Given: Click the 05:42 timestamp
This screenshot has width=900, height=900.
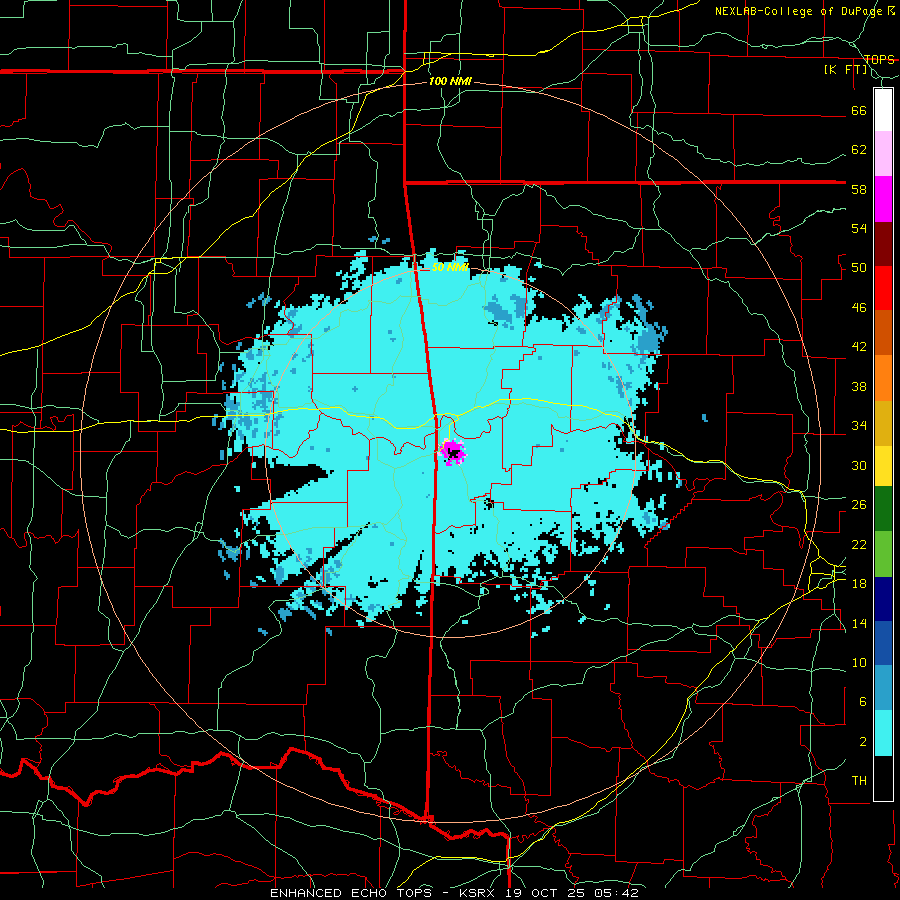Looking at the screenshot, I should pos(616,893).
